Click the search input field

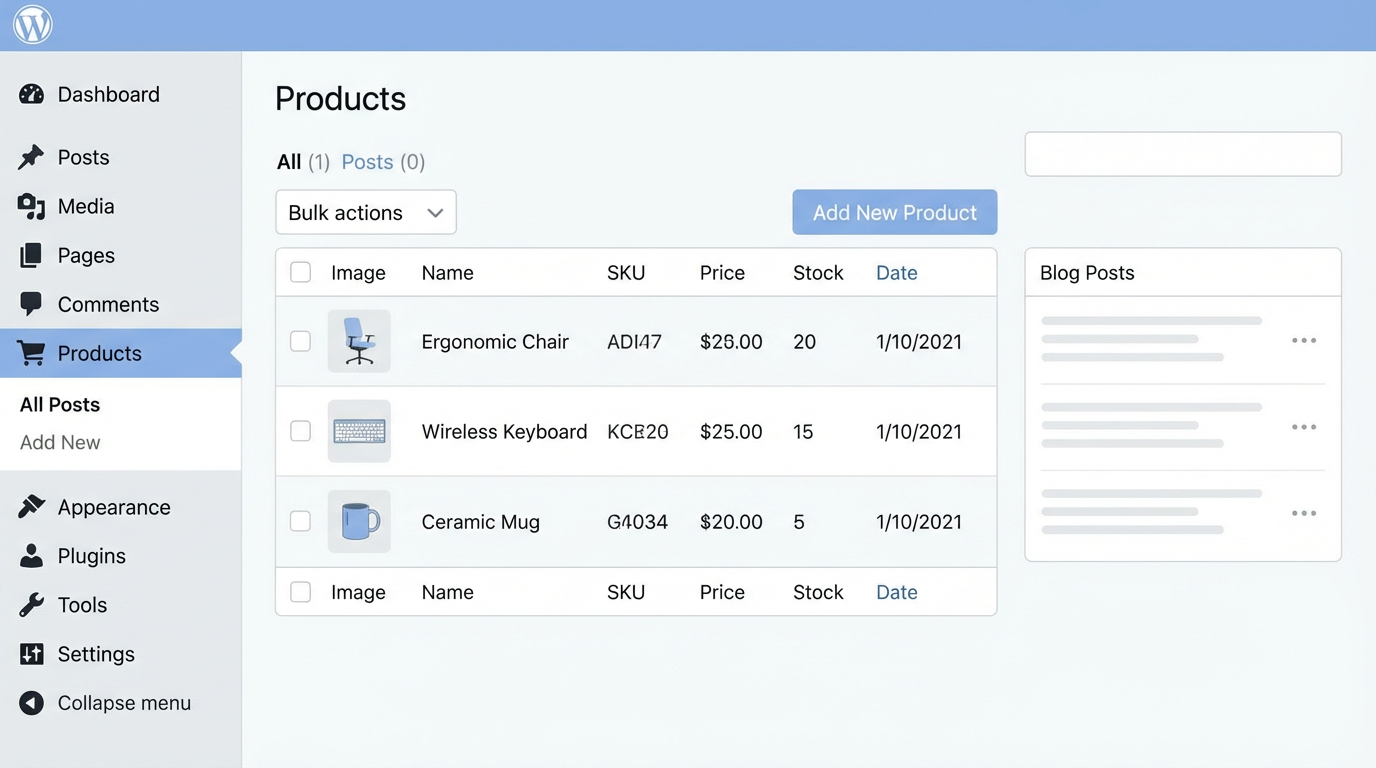[1182, 154]
